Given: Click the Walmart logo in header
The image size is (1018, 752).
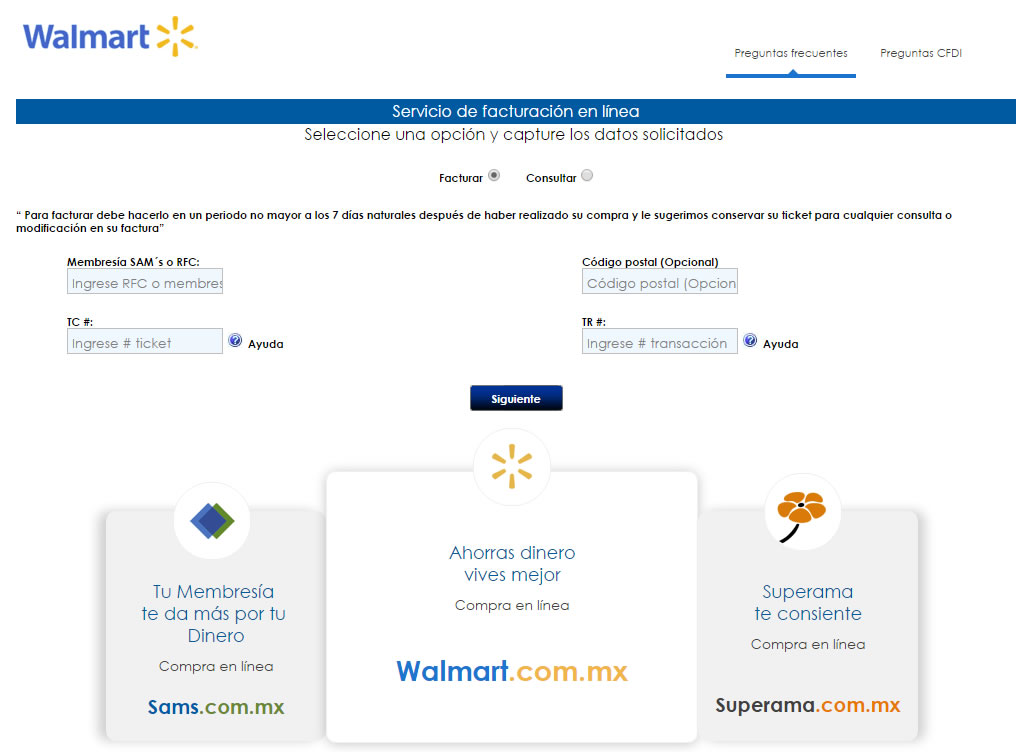Looking at the screenshot, I should click(110, 36).
